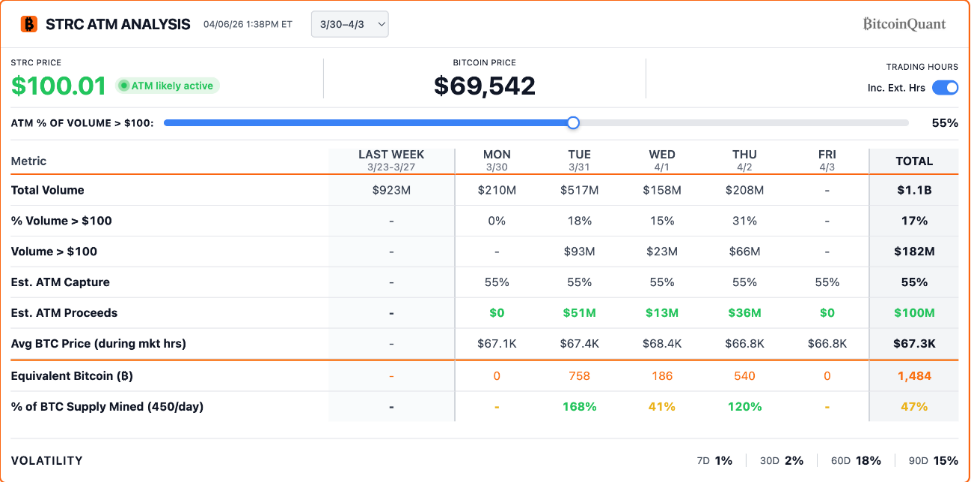The height and width of the screenshot is (482, 971).
Task: Select the THU 4/2 column header
Action: (744, 160)
